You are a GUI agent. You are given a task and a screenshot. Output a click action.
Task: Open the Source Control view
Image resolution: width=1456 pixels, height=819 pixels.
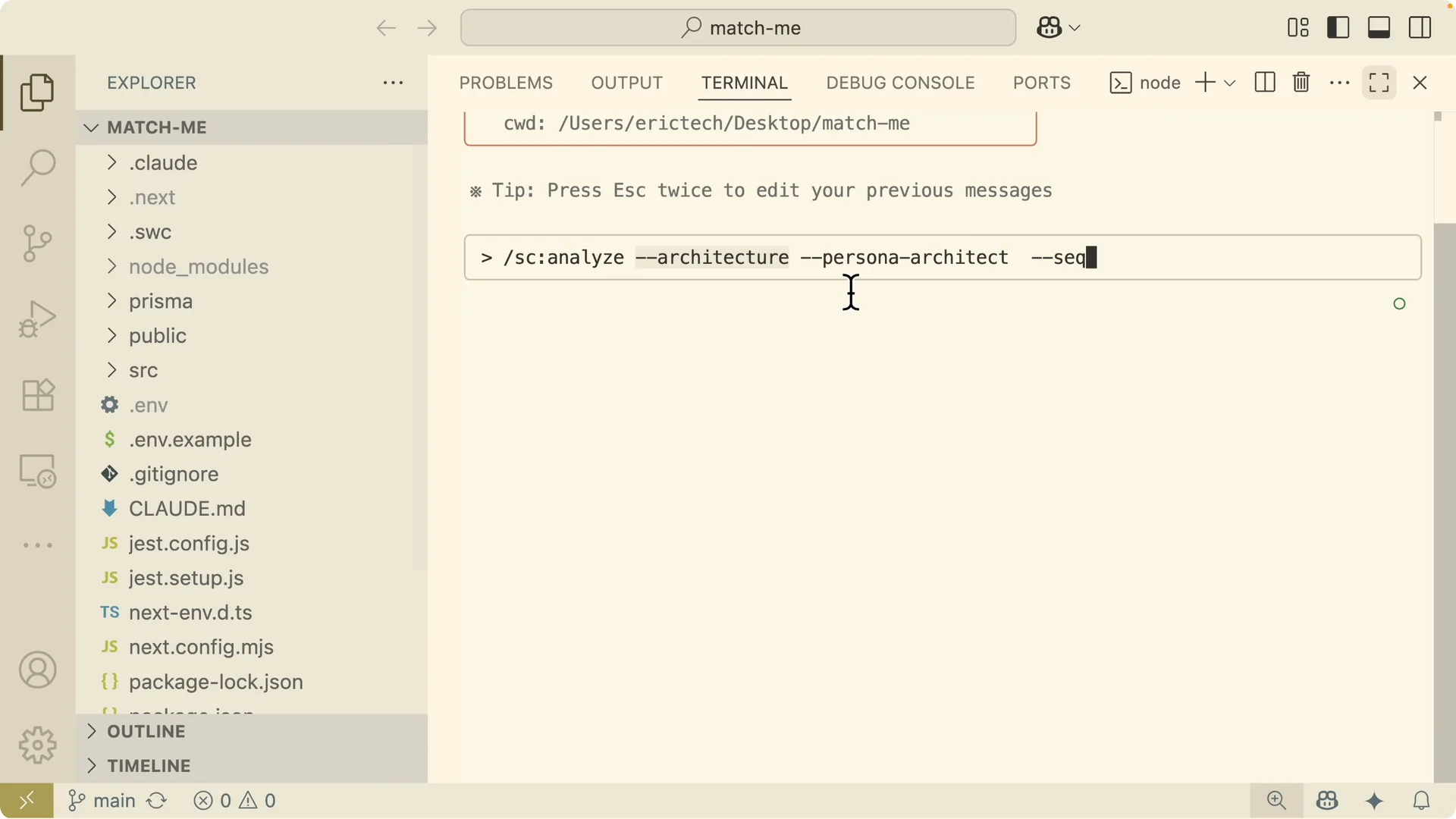click(x=37, y=243)
